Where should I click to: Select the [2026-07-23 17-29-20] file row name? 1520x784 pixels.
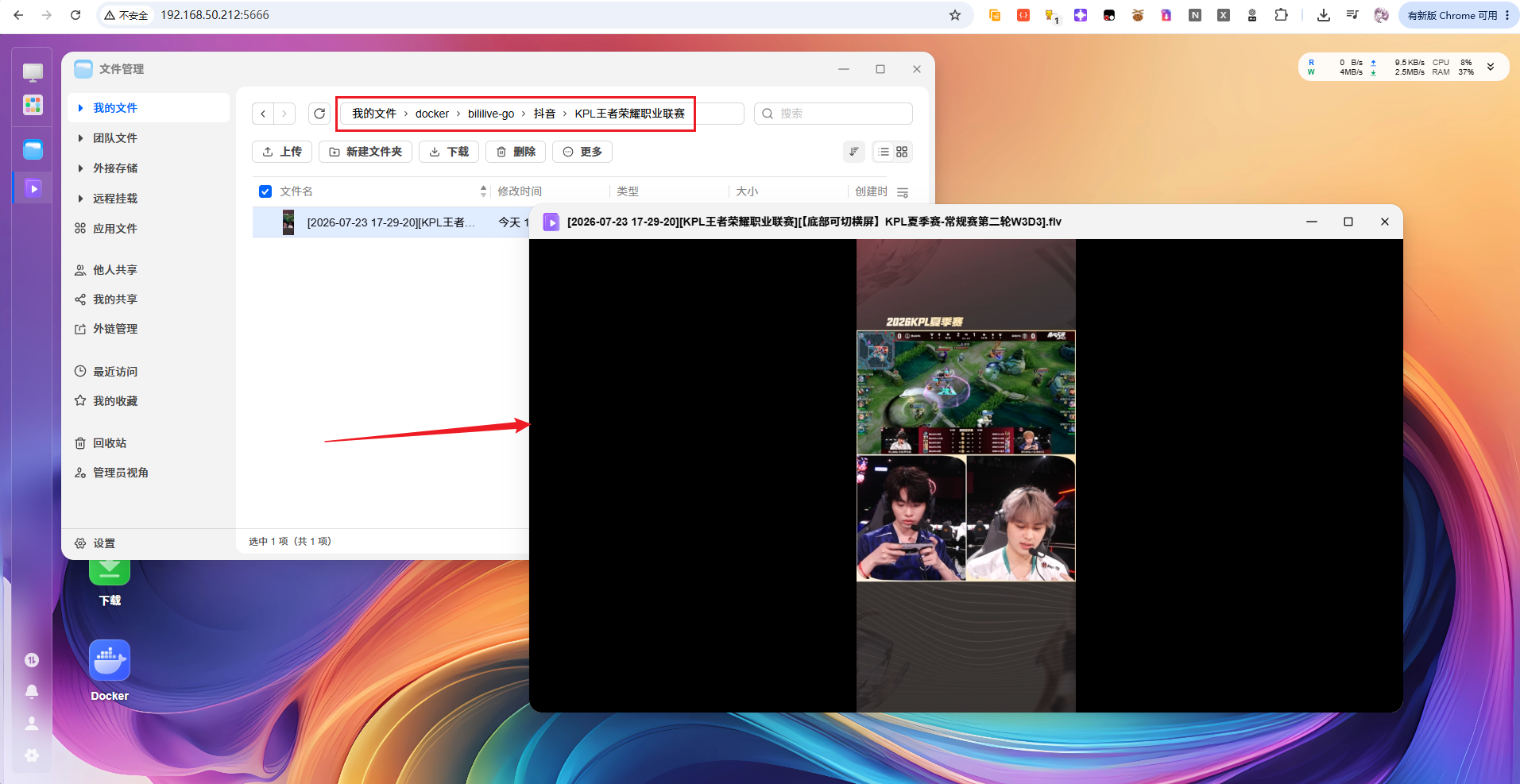click(x=391, y=222)
